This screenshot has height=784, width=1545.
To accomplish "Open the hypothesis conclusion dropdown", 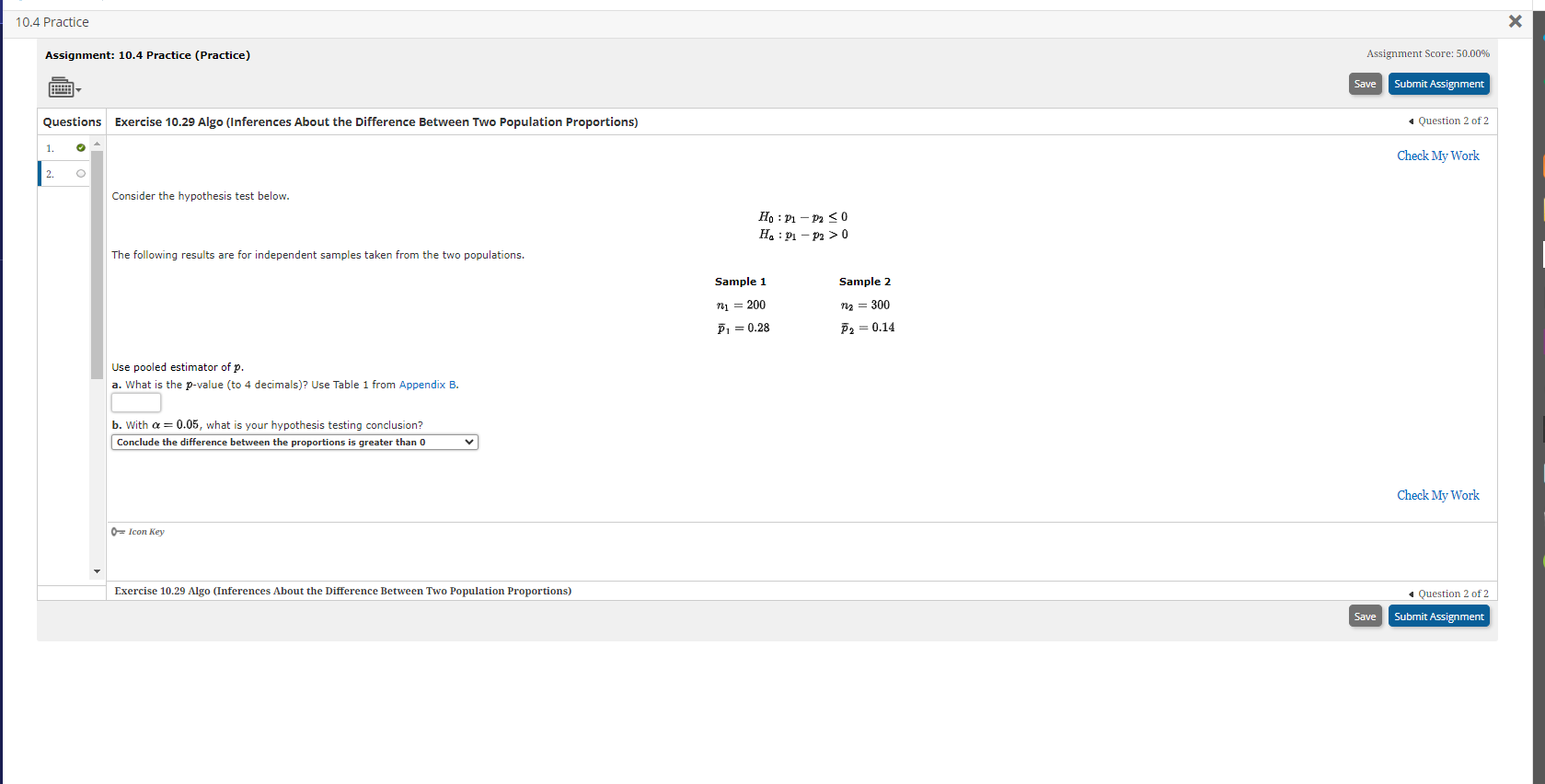I will (294, 443).
